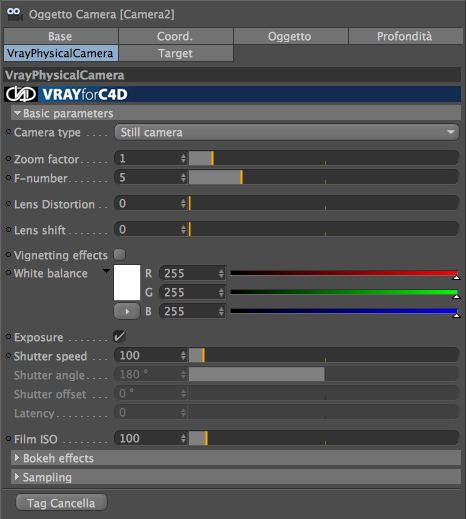Click the 'Oggetto Camera [Camera2]' title text
This screenshot has height=519, width=466.
click(x=102, y=14)
